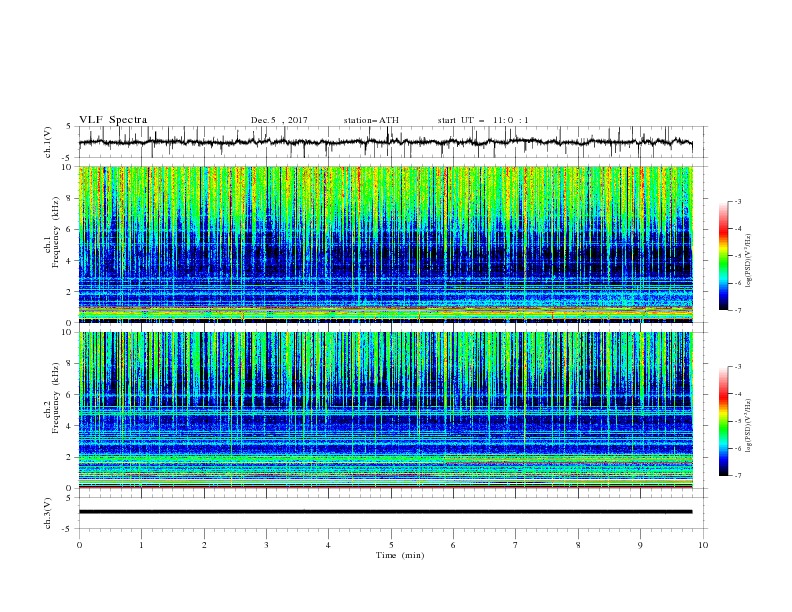
Task: Click time axis tick label '8'
Action: (x=578, y=545)
